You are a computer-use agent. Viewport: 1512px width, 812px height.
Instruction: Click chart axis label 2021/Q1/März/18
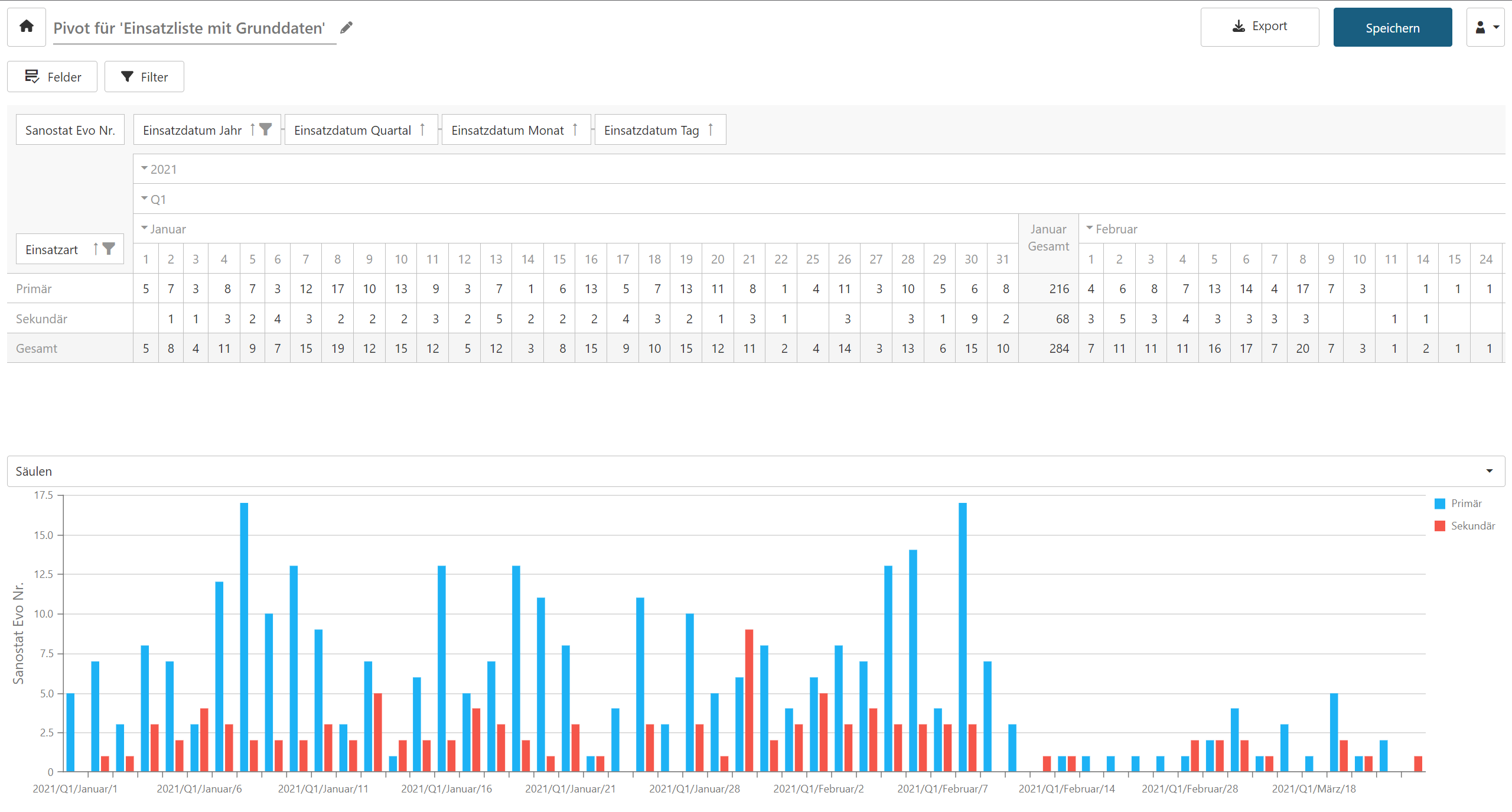point(1314,788)
